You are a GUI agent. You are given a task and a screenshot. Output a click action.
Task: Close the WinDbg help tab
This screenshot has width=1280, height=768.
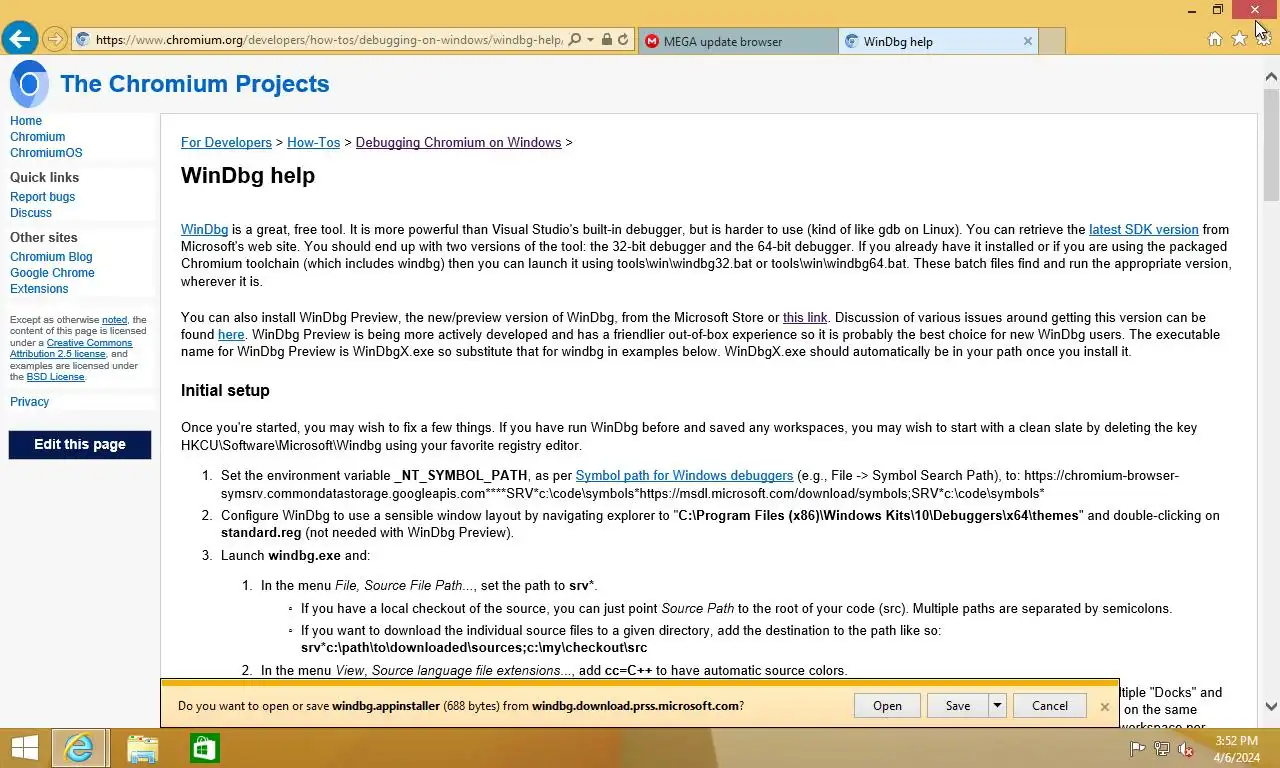[1027, 41]
